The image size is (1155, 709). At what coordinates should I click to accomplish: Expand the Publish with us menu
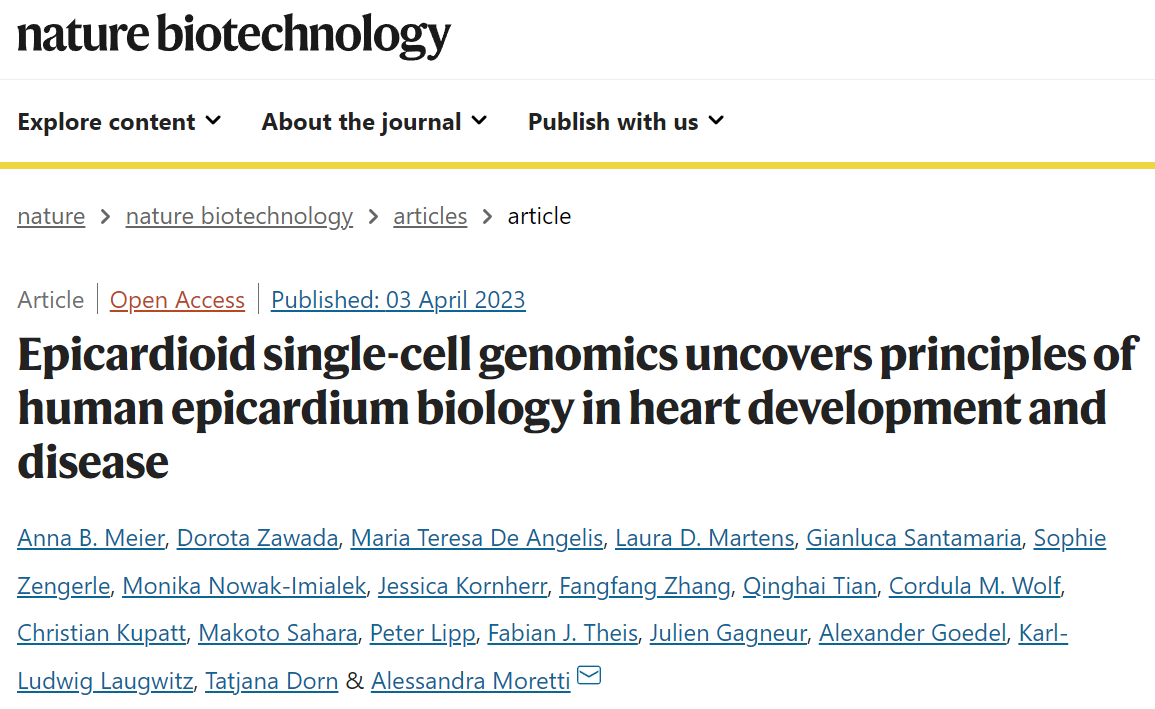click(x=626, y=121)
